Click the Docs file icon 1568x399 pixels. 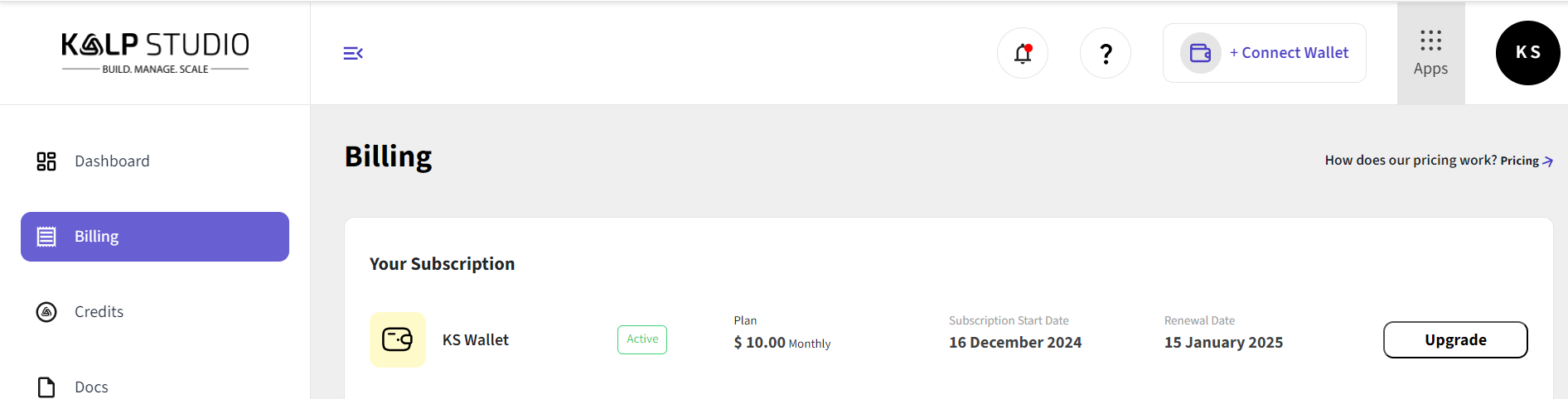pos(46,387)
